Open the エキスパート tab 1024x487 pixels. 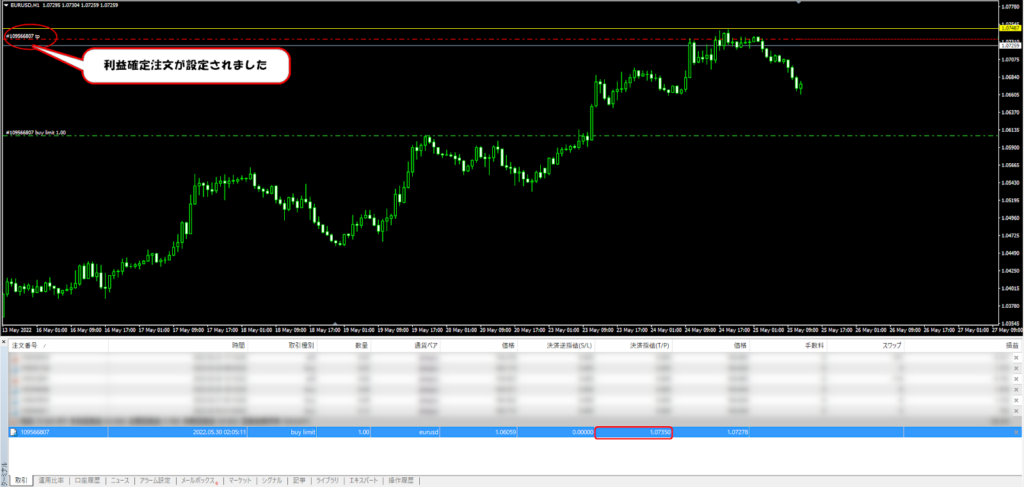point(364,480)
